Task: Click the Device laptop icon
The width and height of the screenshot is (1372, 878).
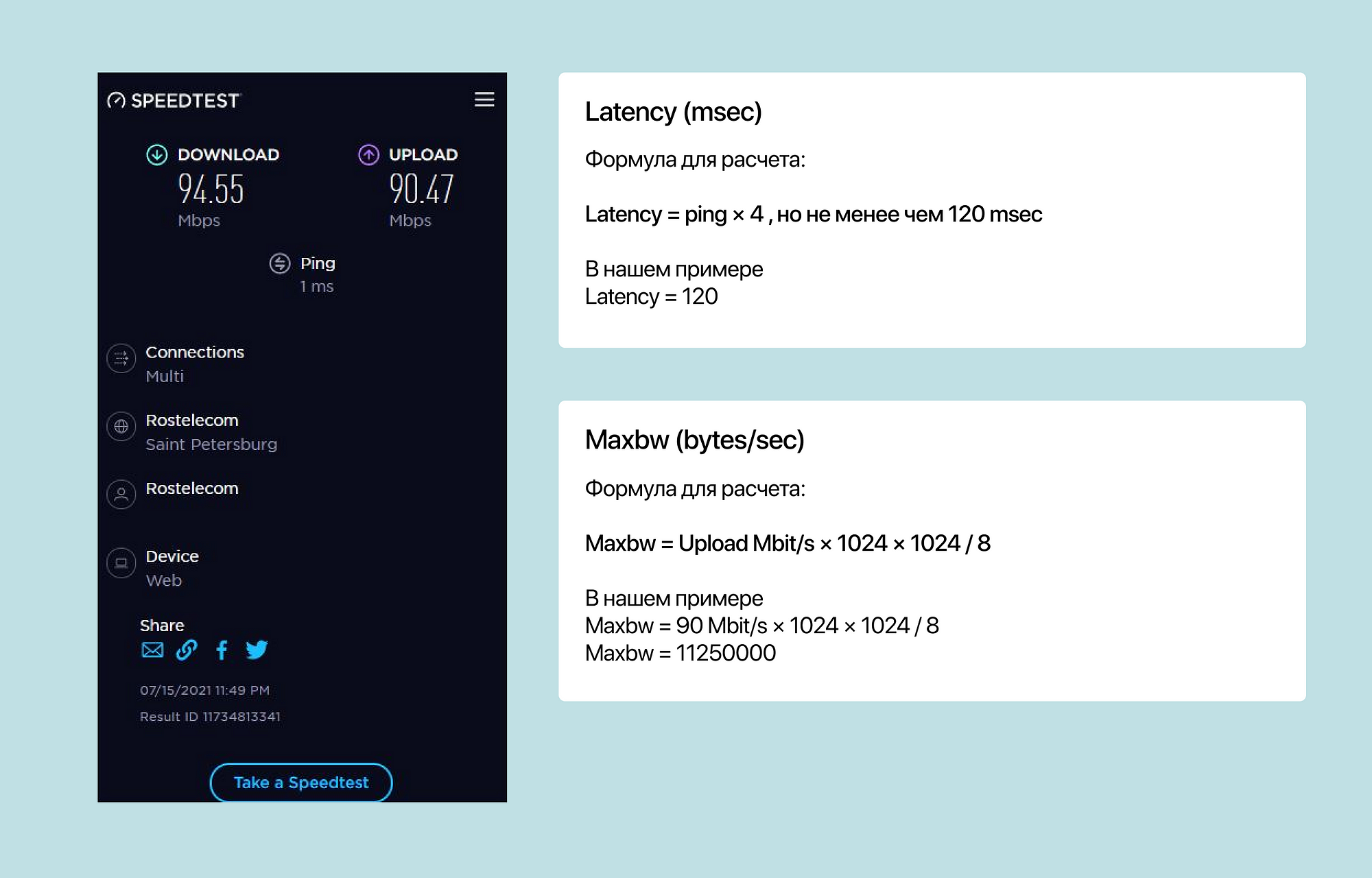Action: point(121,563)
